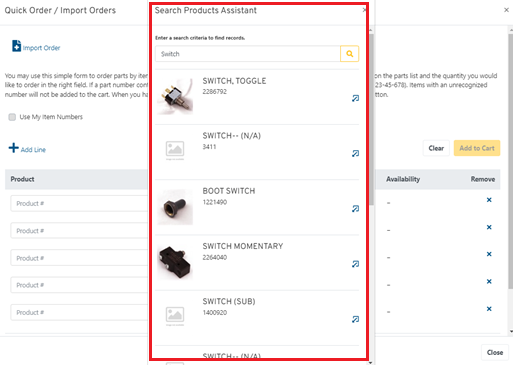Click the fourth Product # input field
The image size is (514, 365).
click(79, 285)
